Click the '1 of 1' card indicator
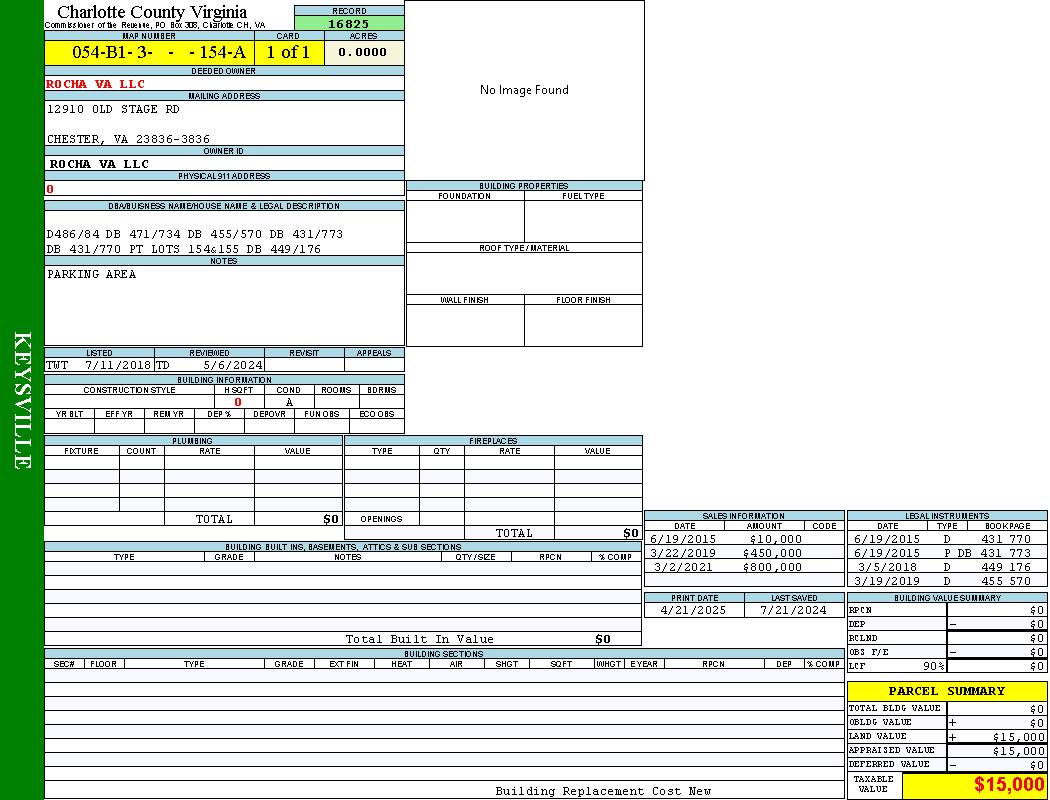The width and height of the screenshot is (1050, 800). click(288, 53)
